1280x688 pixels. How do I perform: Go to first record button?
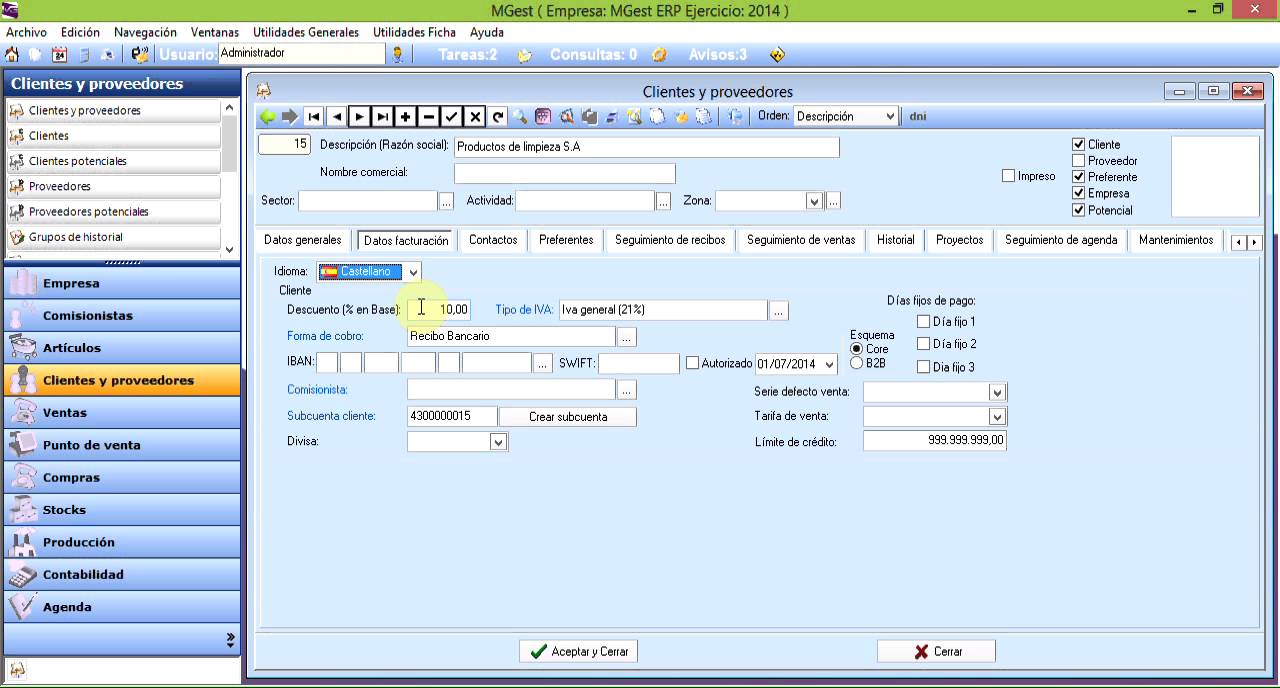click(x=314, y=117)
